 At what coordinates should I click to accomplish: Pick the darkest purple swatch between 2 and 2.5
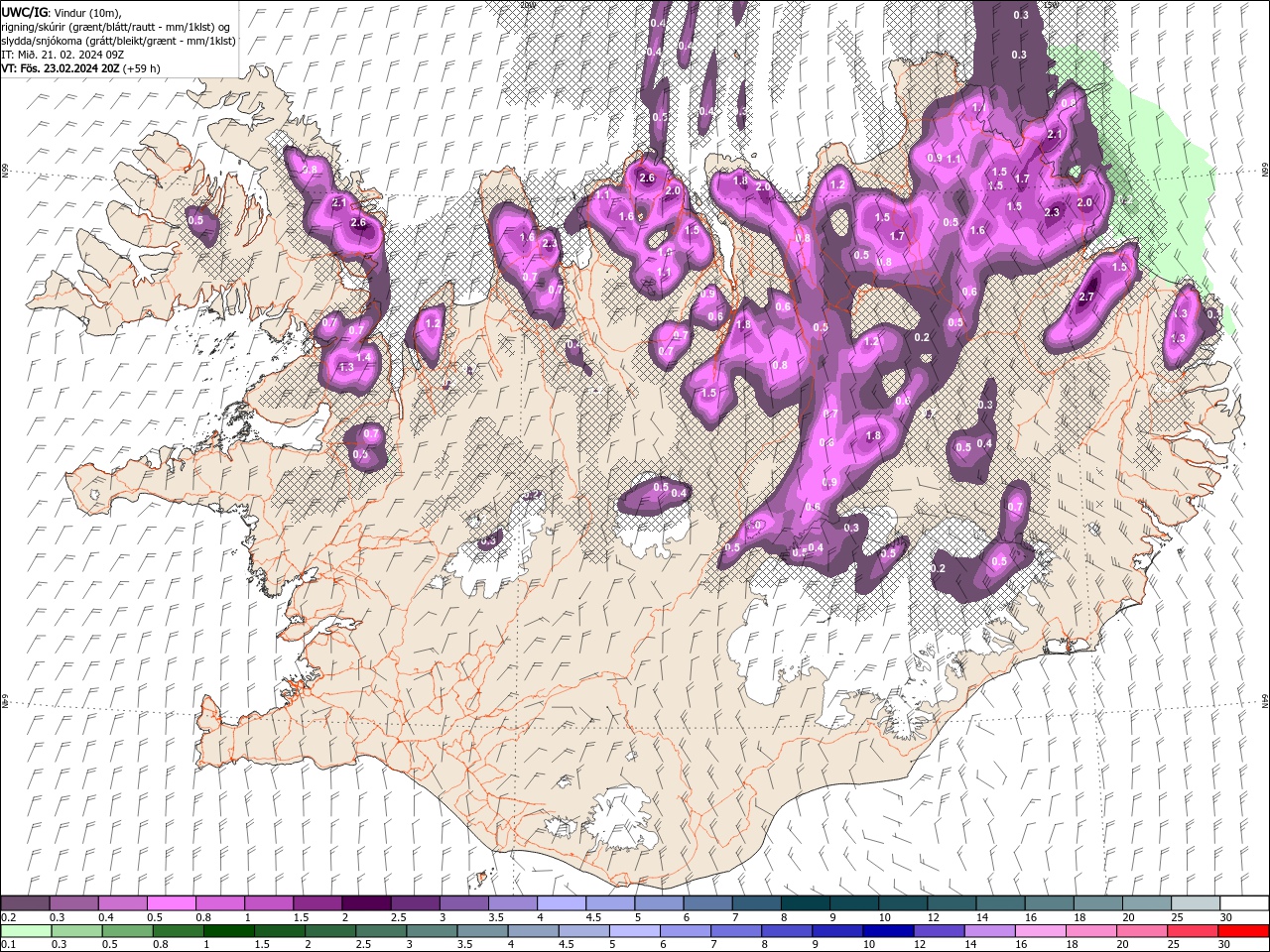click(365, 903)
